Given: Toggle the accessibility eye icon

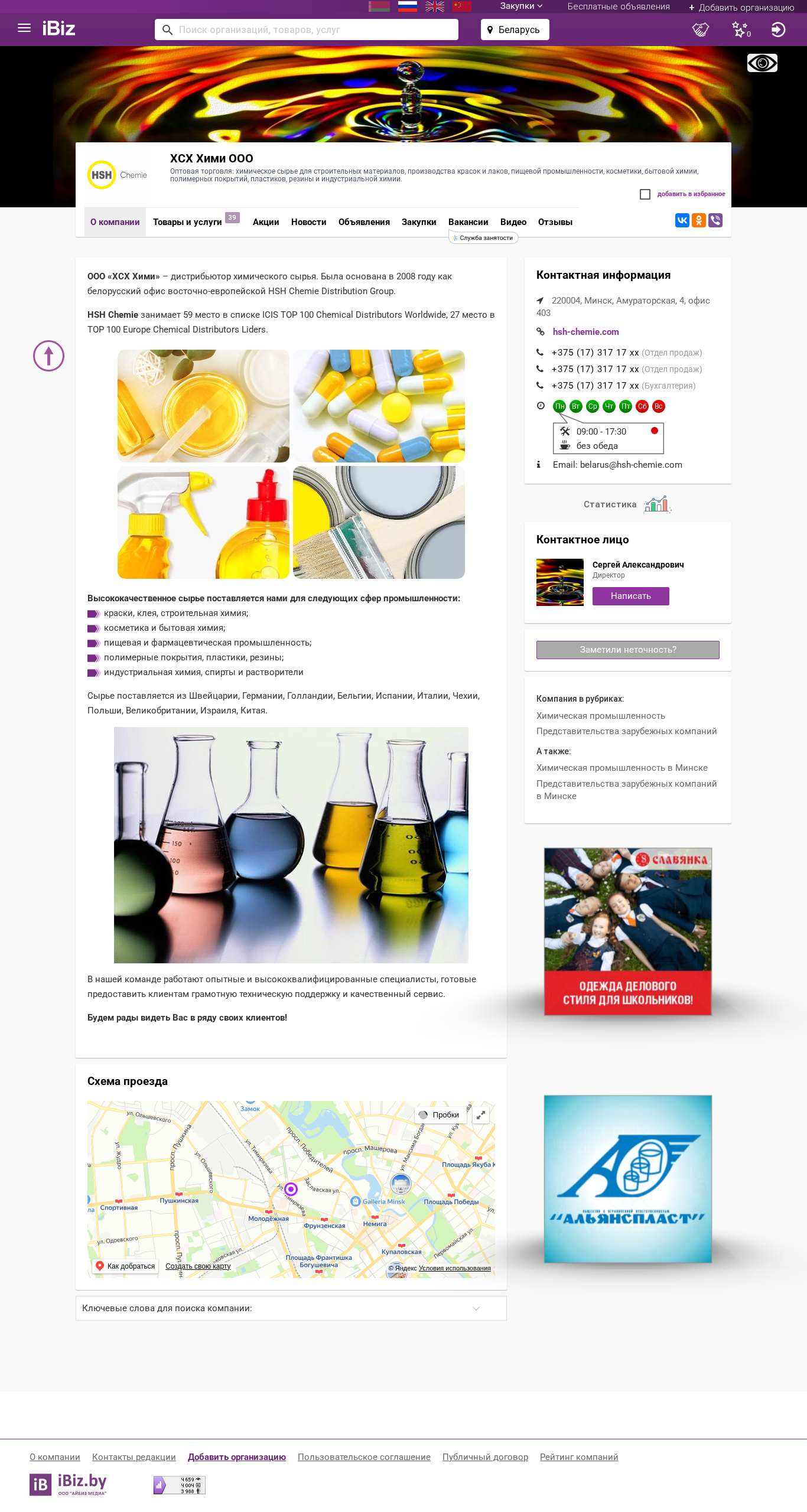Looking at the screenshot, I should click(762, 63).
